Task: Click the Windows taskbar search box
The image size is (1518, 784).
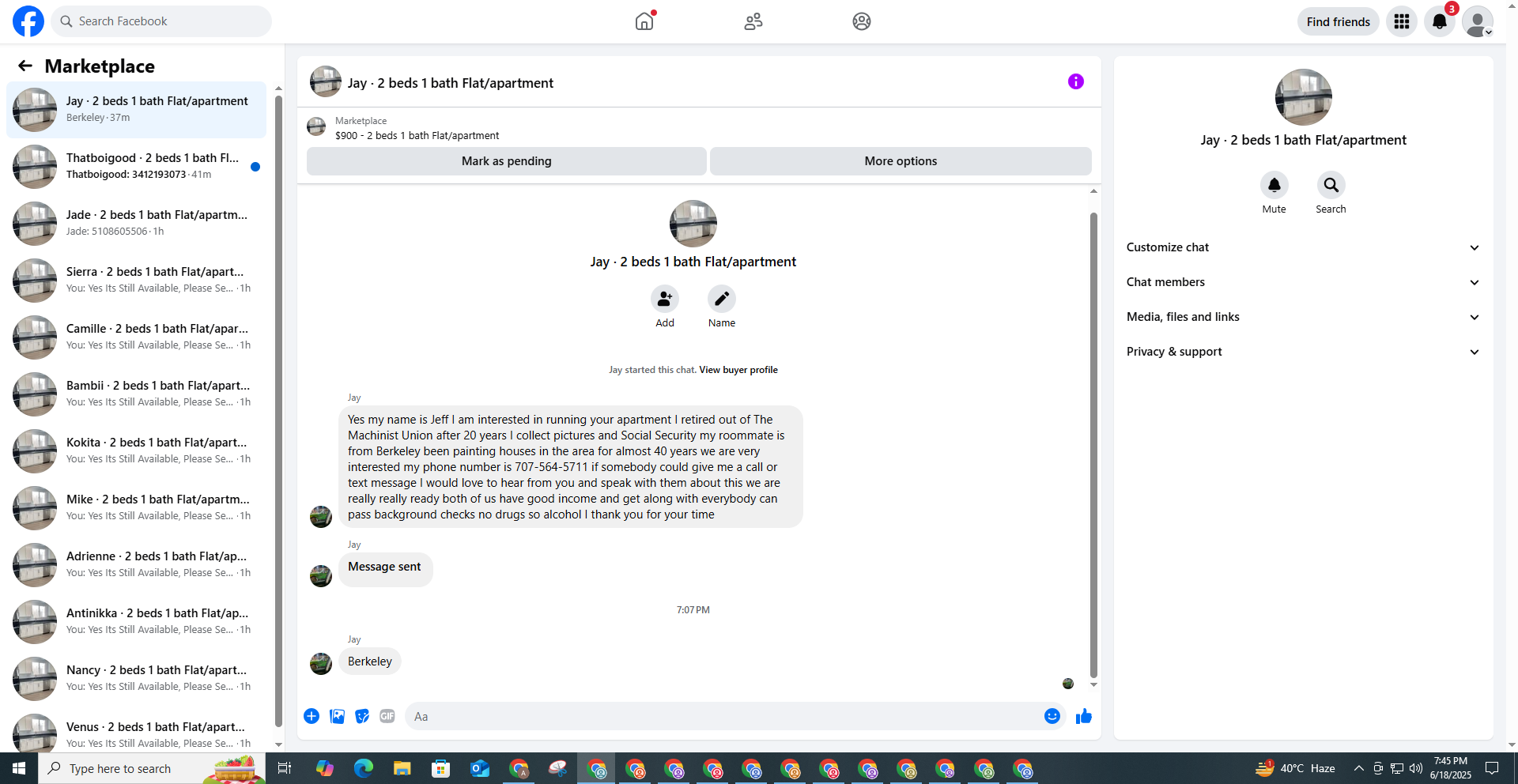Action: pos(152,768)
